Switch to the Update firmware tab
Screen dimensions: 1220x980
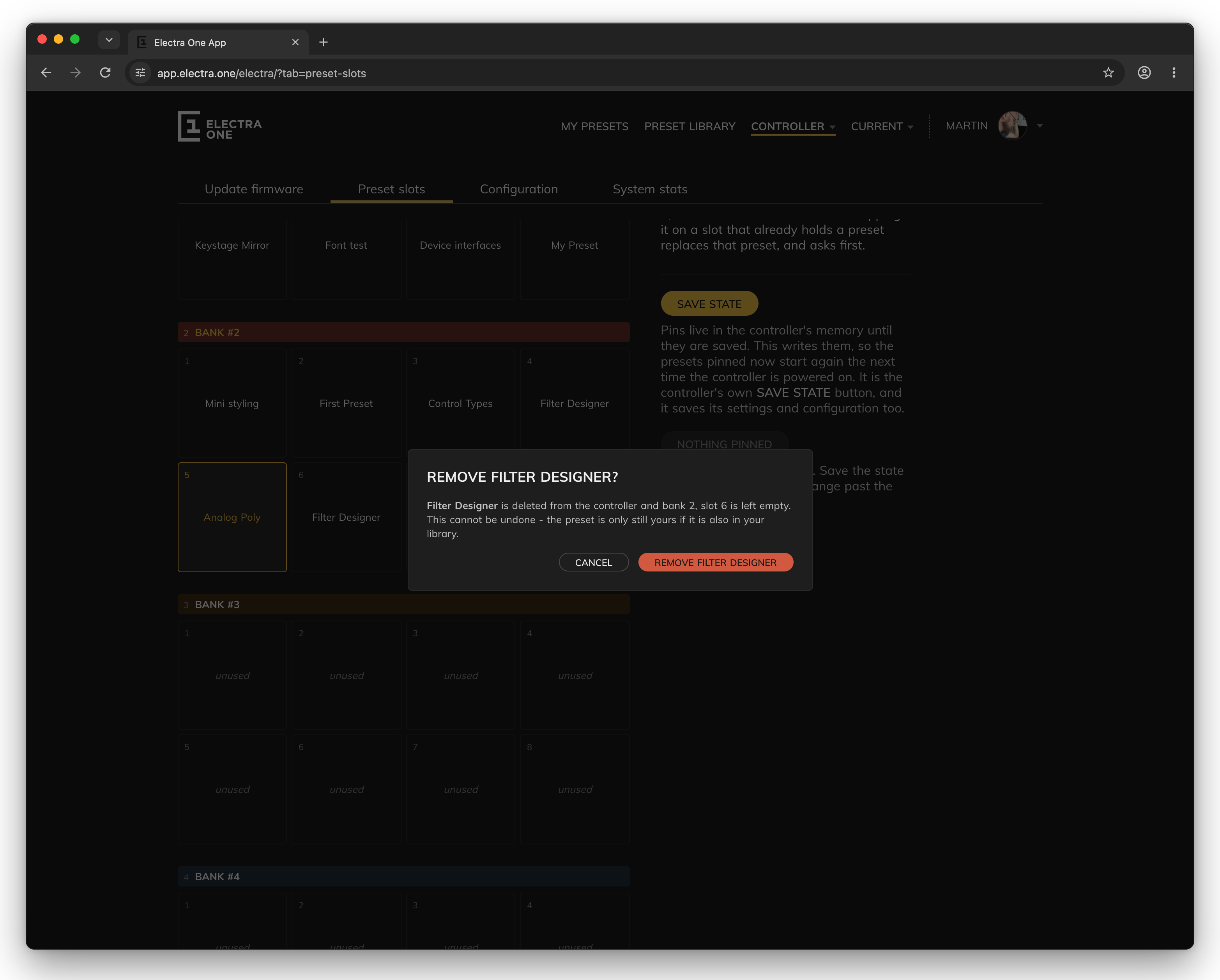[254, 189]
